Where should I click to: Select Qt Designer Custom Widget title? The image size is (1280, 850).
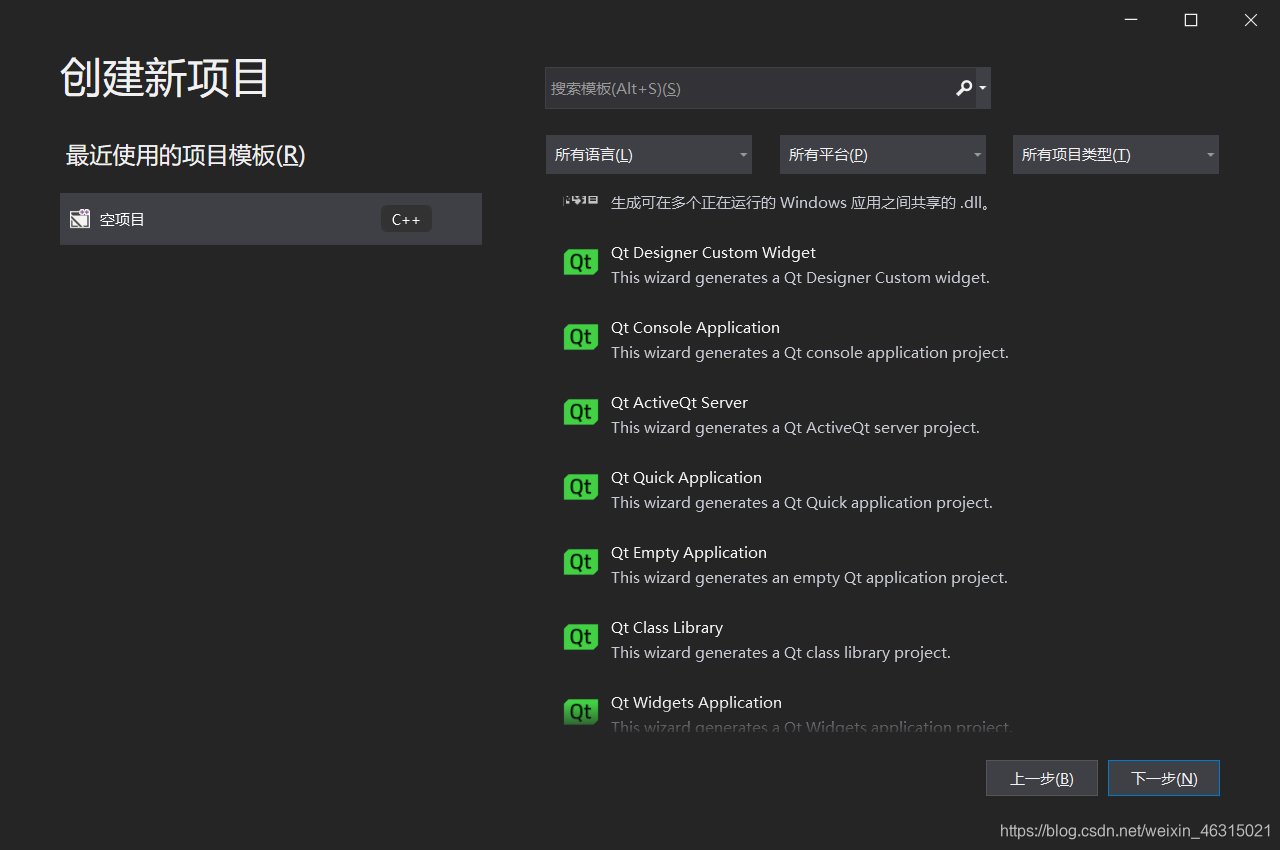(713, 253)
